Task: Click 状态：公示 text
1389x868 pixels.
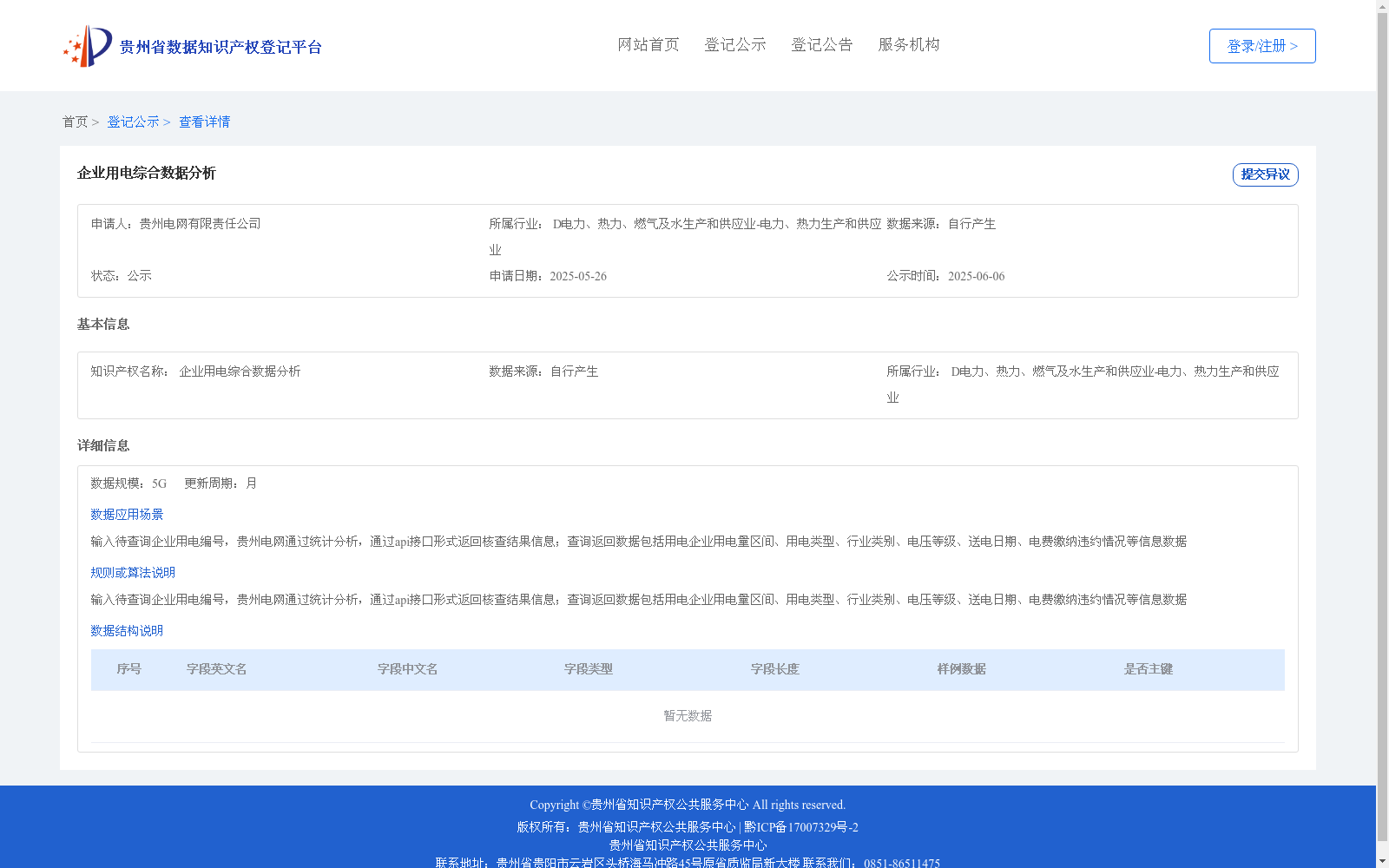Action: pos(122,276)
